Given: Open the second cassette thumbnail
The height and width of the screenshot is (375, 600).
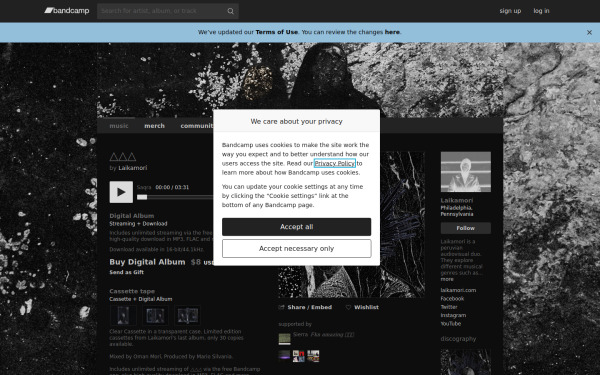Looking at the screenshot, I should tap(155, 316).
